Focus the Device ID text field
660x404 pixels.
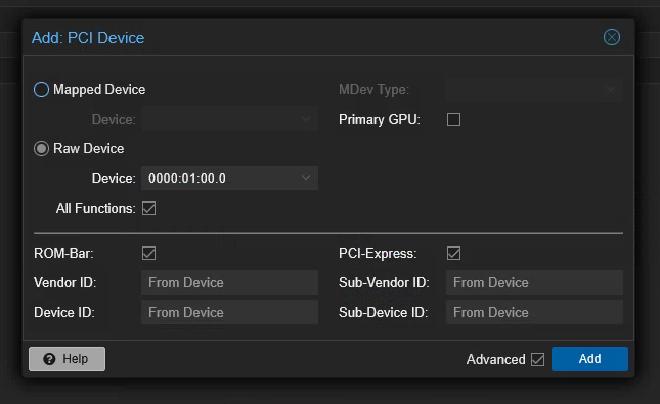229,313
